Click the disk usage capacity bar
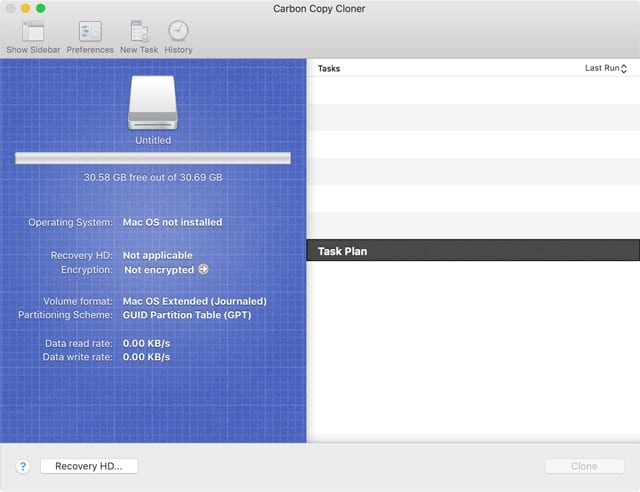This screenshot has height=492, width=640. click(x=152, y=158)
